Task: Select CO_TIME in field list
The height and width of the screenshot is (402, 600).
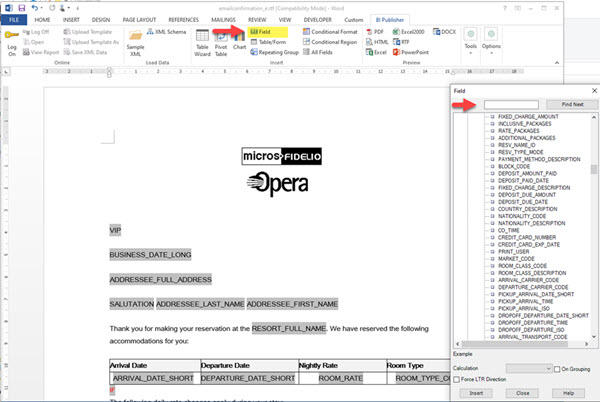Action: (x=509, y=231)
